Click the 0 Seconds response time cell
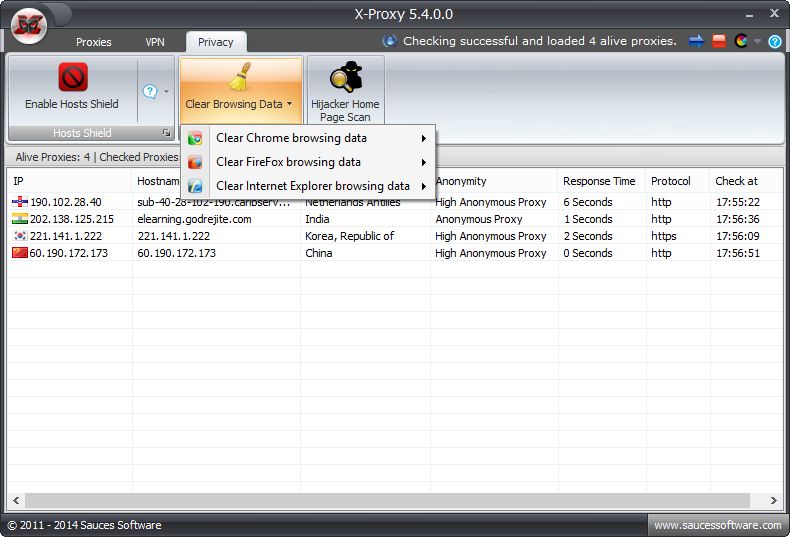790x537 pixels. point(588,253)
